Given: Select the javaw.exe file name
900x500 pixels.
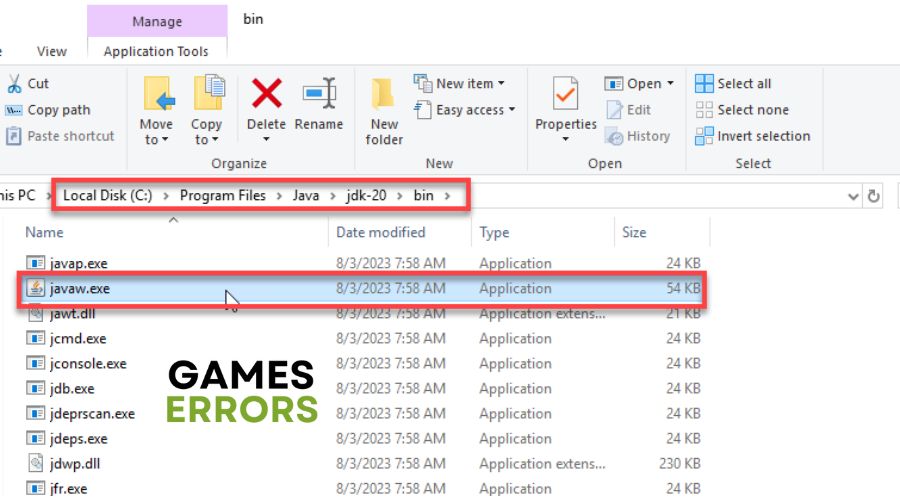Looking at the screenshot, I should pyautogui.click(x=79, y=288).
